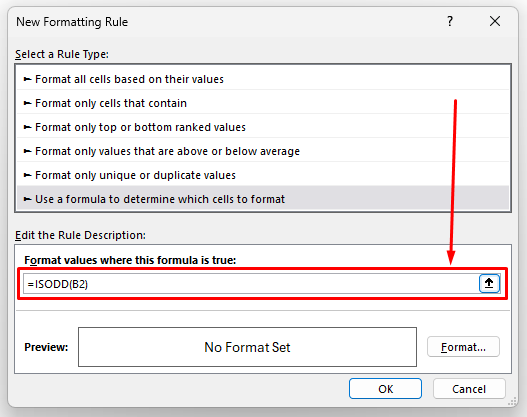This screenshot has width=527, height=417.
Task: Pick 'Format only unique or duplicate values'
Action: (x=263, y=175)
